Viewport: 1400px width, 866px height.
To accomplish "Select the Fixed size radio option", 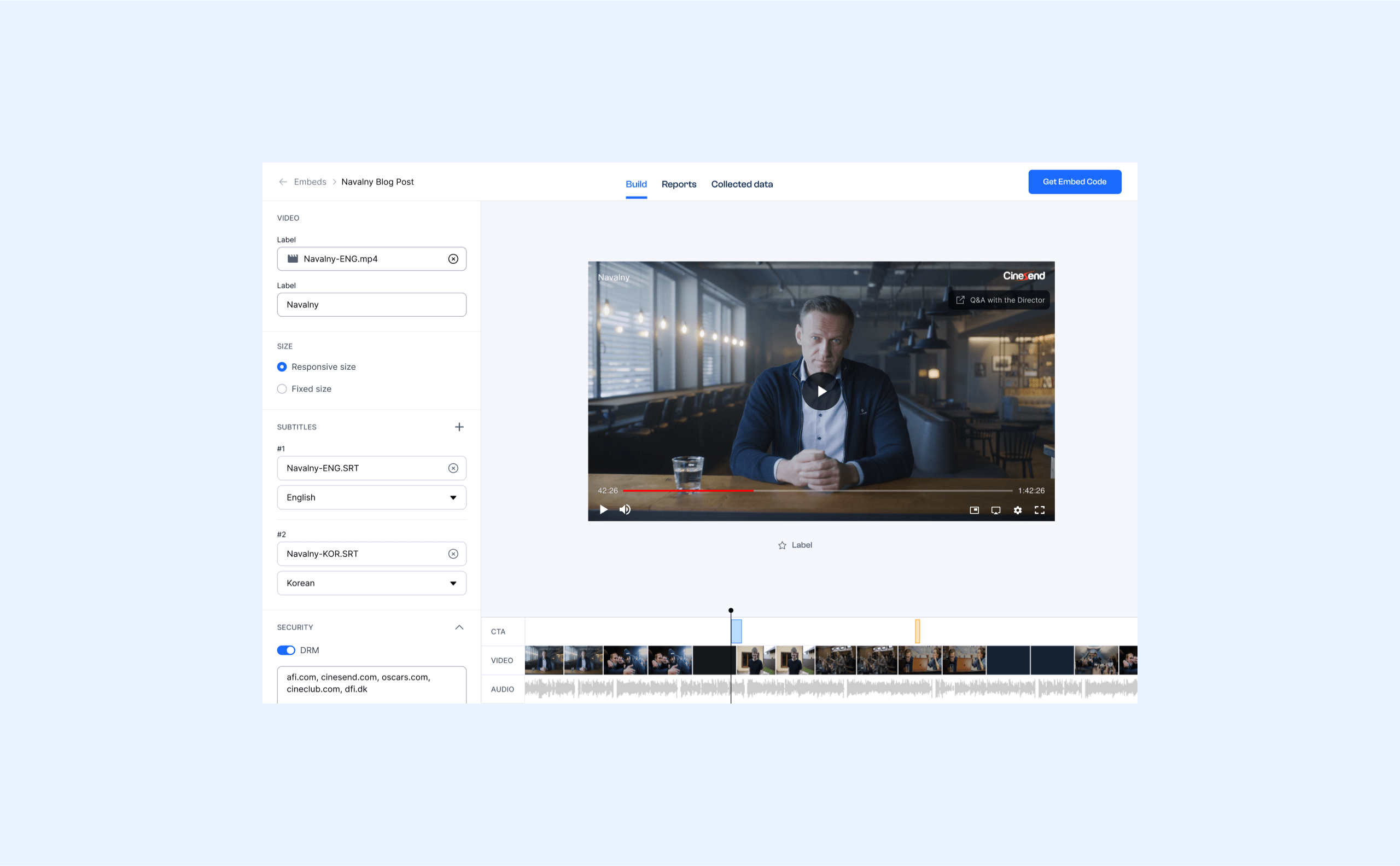I will click(x=282, y=389).
